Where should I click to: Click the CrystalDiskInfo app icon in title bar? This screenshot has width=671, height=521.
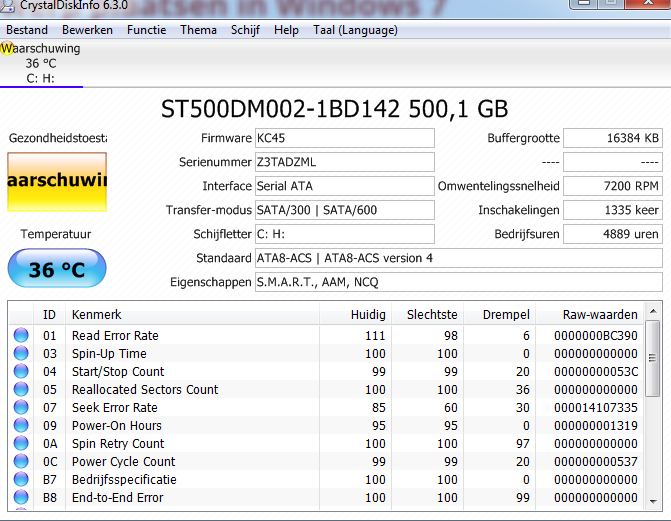[x=7, y=6]
